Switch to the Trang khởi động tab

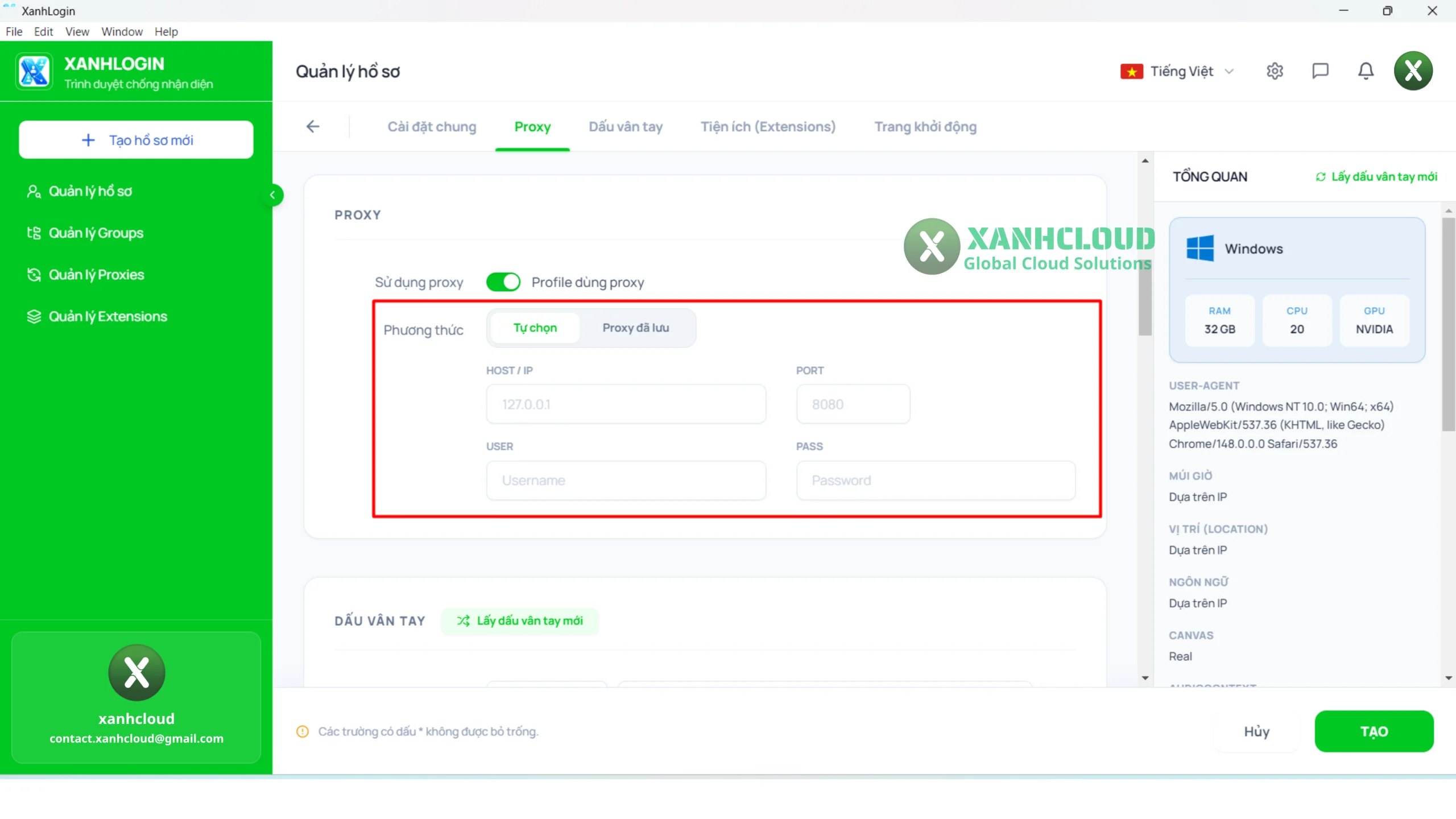pos(925,127)
